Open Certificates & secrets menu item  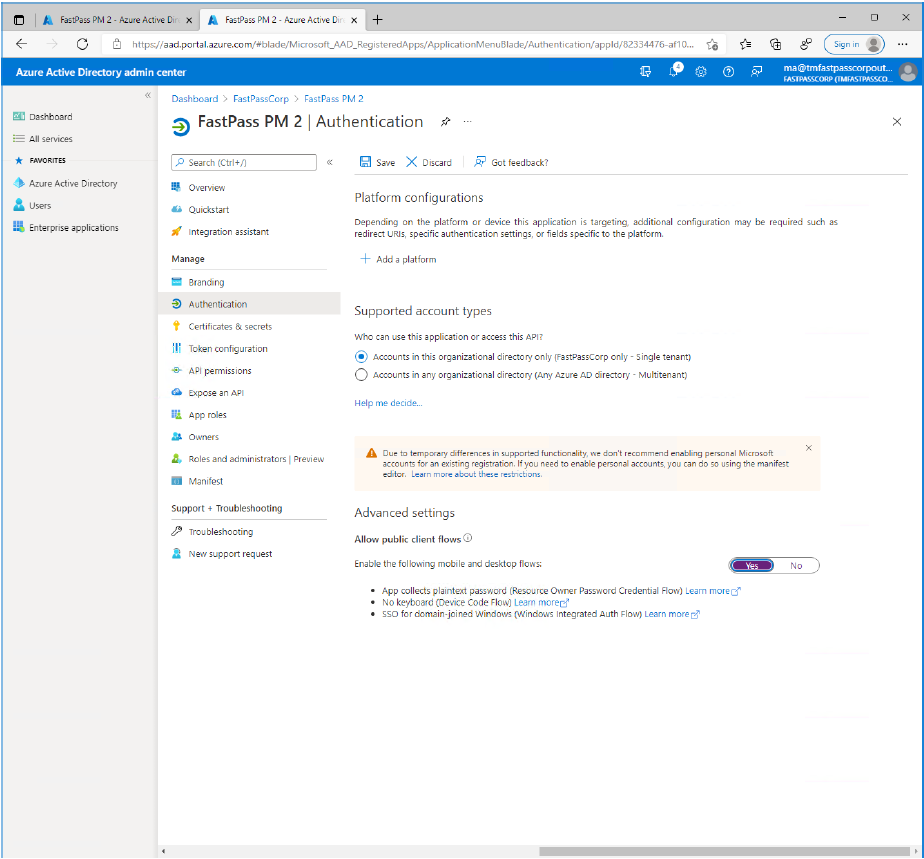(230, 327)
